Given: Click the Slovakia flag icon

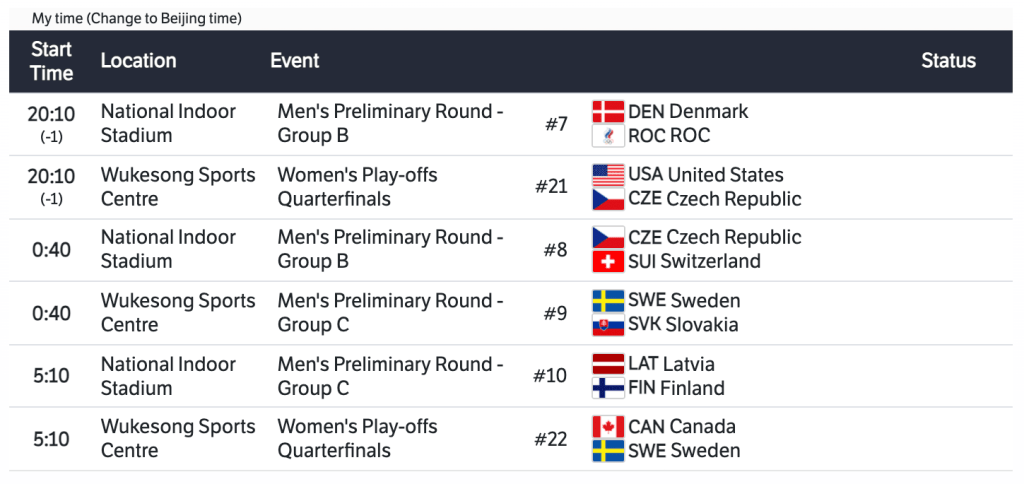Looking at the screenshot, I should [x=608, y=325].
